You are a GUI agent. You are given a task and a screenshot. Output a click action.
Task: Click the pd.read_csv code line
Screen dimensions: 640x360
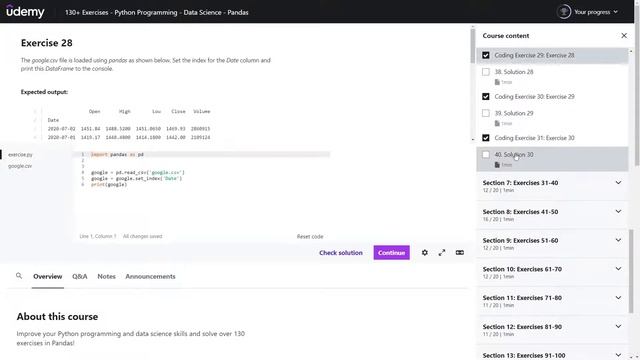[138, 172]
